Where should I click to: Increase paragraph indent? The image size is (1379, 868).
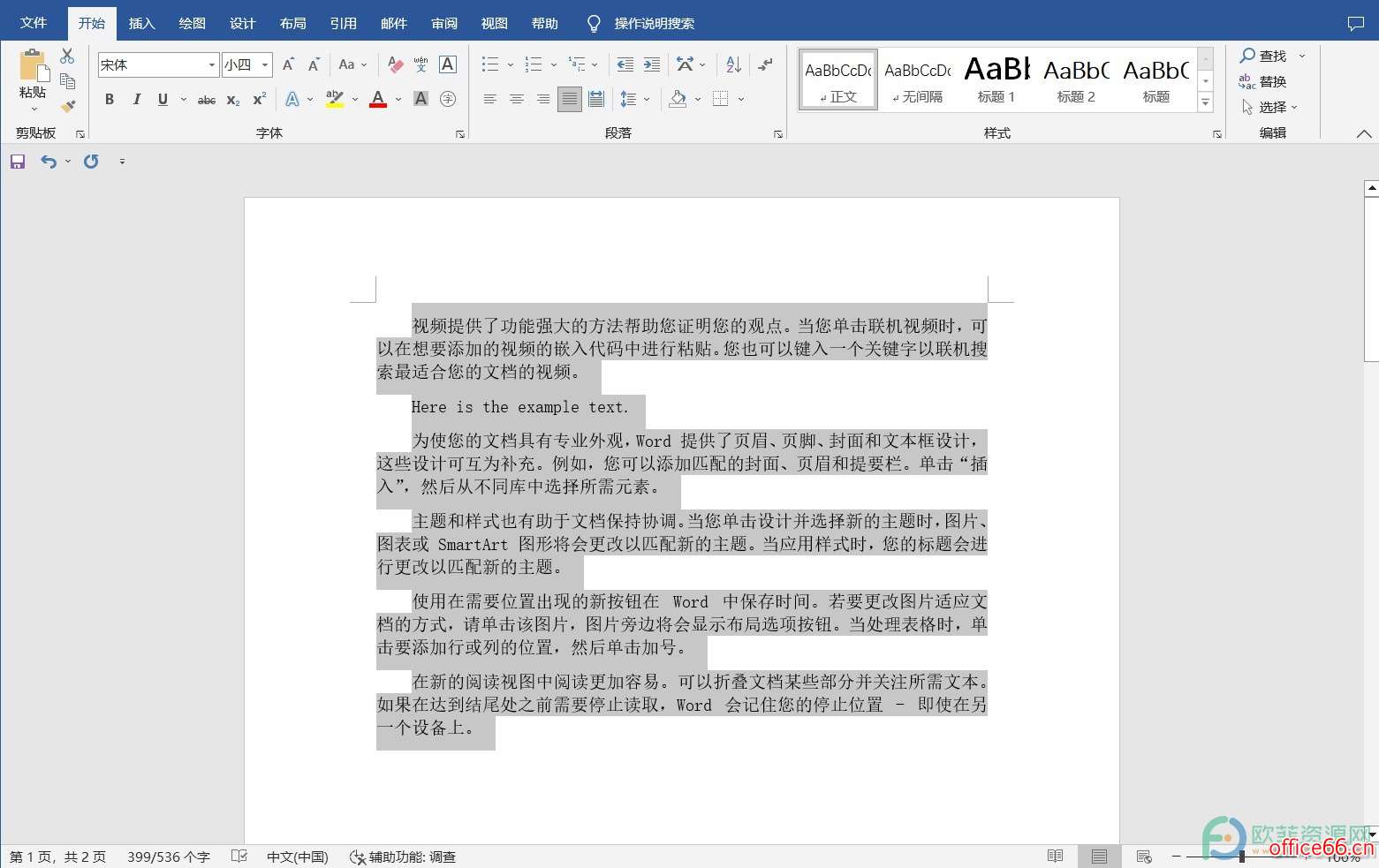[652, 64]
